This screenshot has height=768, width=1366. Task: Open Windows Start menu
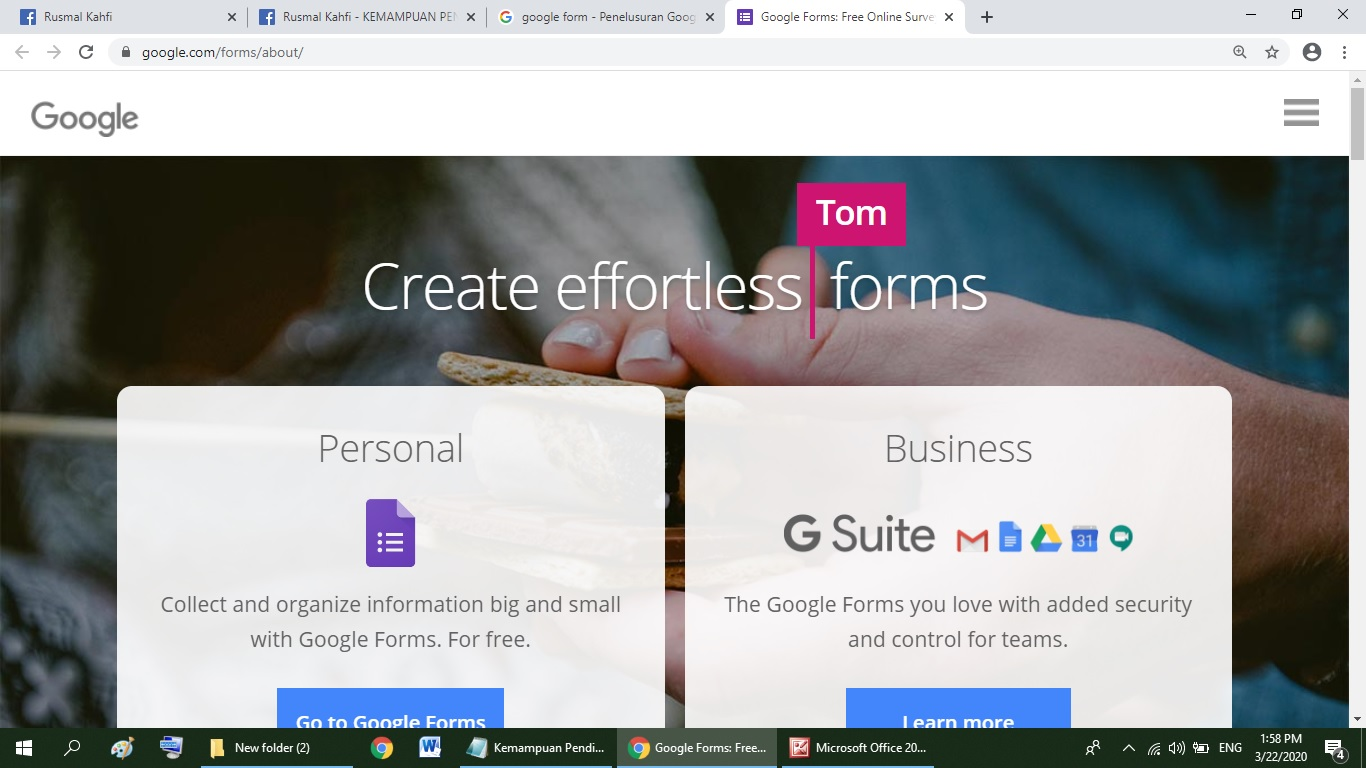[24, 747]
